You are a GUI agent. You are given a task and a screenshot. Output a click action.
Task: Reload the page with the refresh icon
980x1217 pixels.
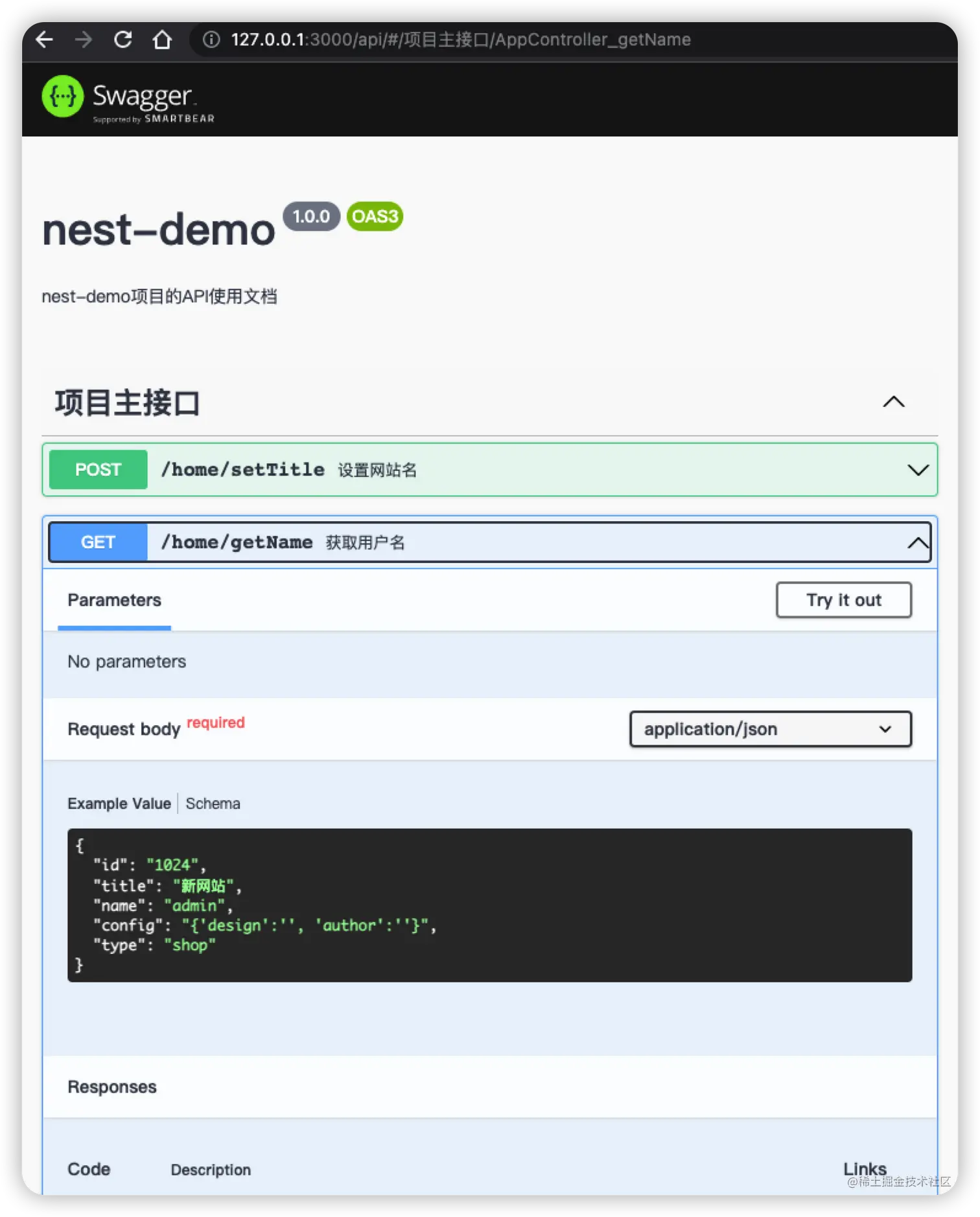(123, 40)
